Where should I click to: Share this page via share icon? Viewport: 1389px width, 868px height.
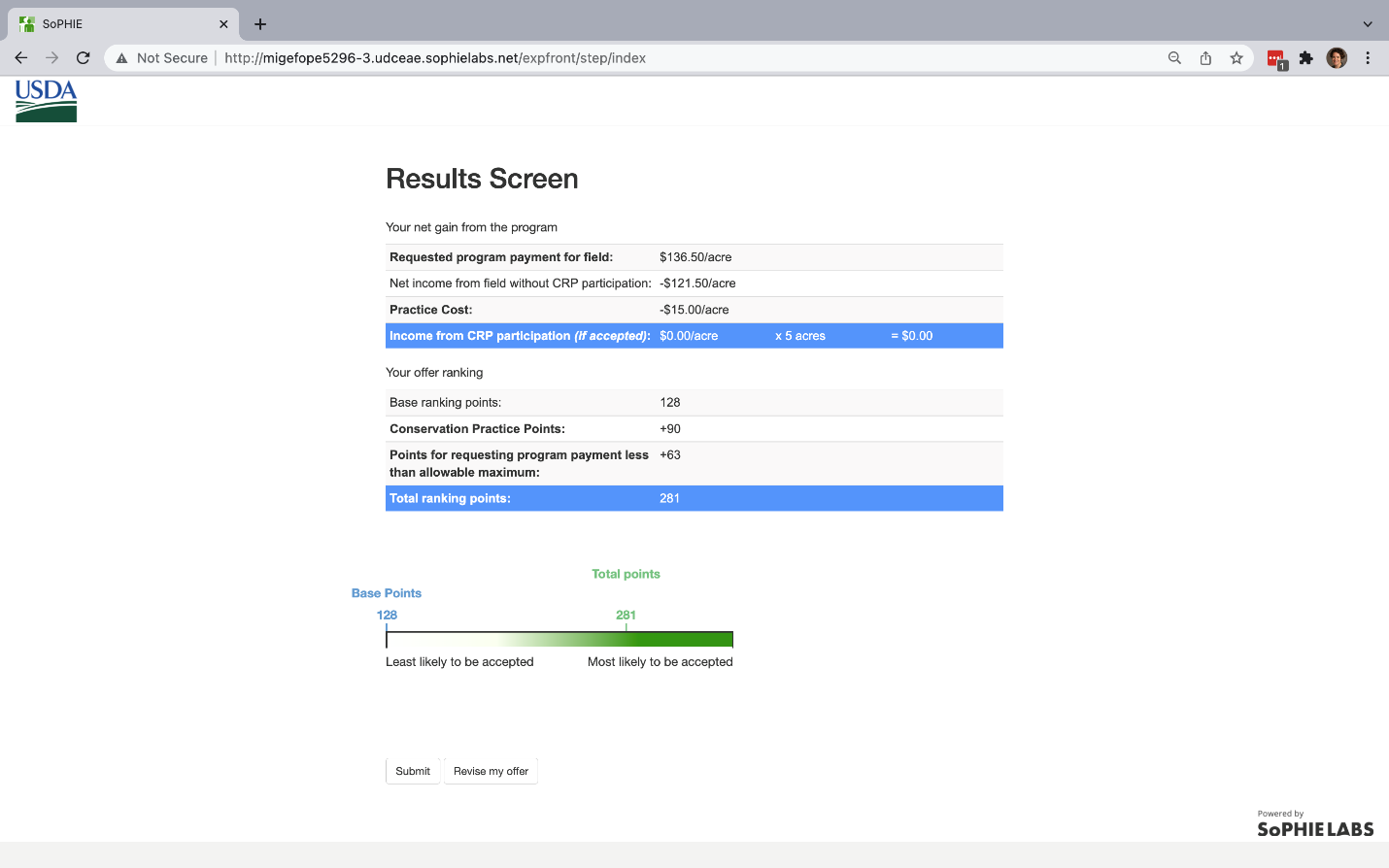point(1205,58)
